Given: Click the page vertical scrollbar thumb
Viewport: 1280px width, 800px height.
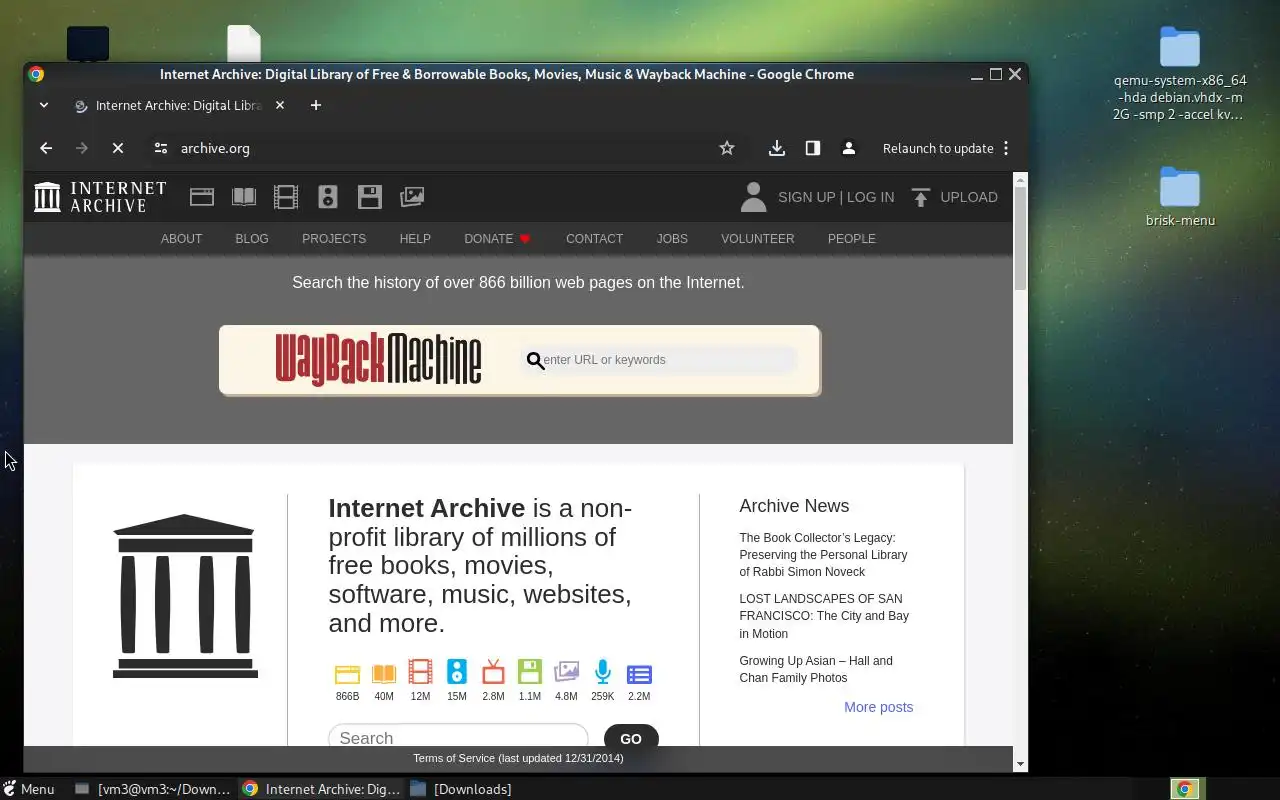Looking at the screenshot, I should (1020, 238).
